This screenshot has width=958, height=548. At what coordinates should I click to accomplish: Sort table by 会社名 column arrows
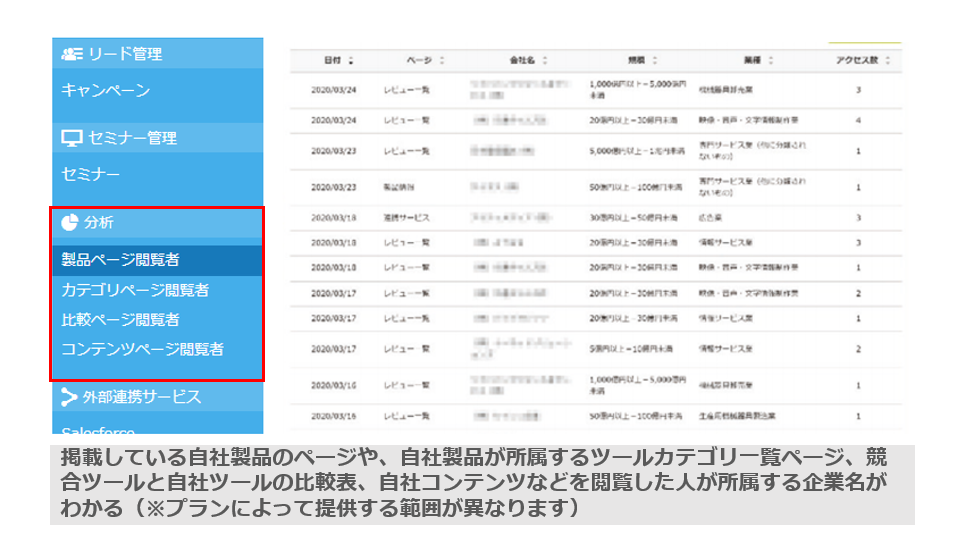(x=545, y=60)
